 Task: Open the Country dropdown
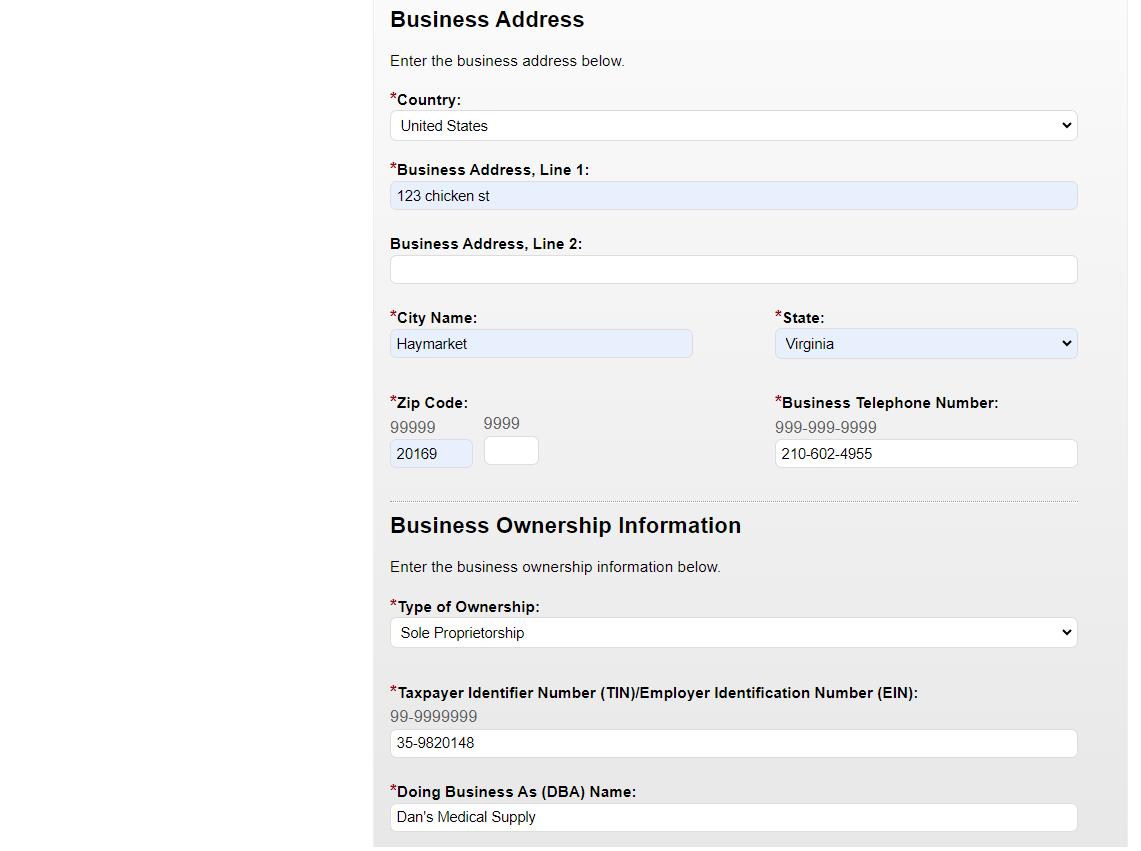(733, 126)
